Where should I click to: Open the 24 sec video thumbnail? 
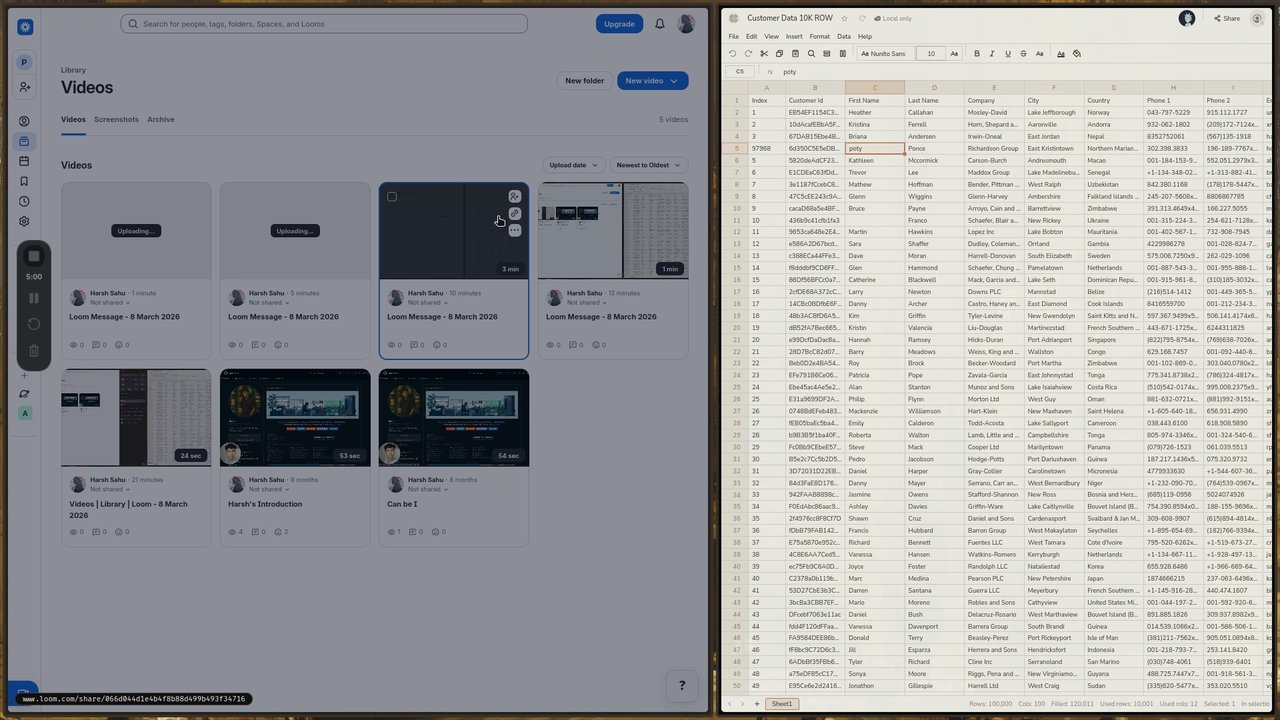136,418
